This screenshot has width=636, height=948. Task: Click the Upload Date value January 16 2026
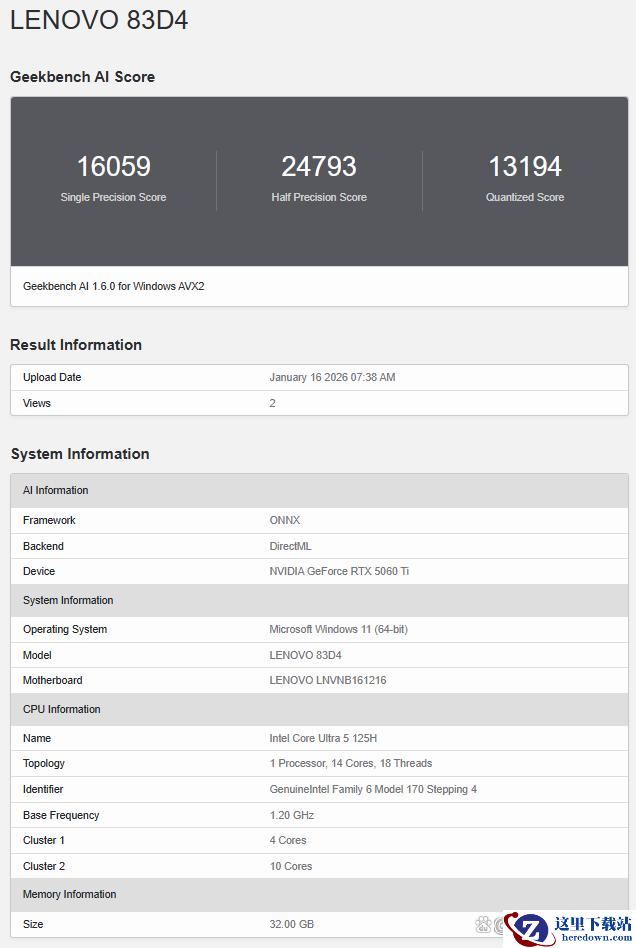click(332, 377)
